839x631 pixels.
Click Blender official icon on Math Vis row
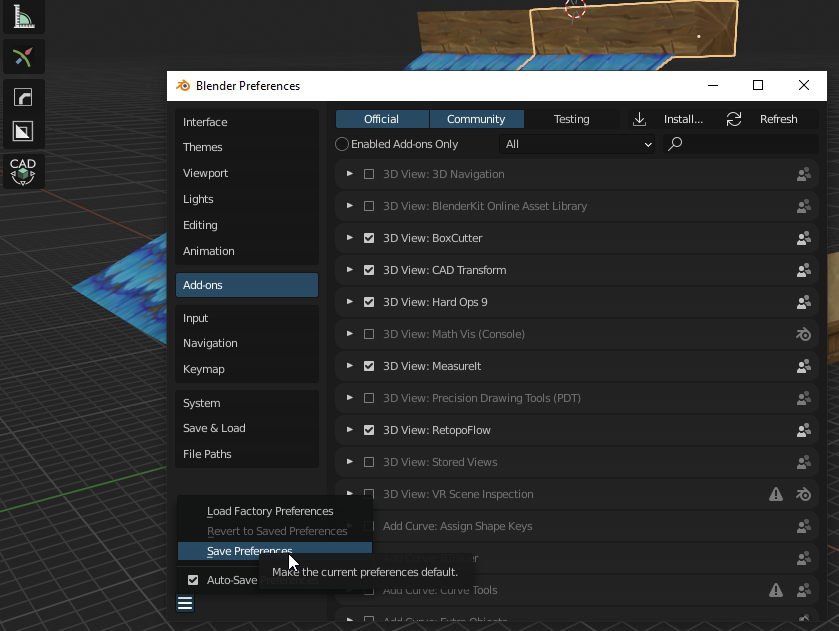804,334
